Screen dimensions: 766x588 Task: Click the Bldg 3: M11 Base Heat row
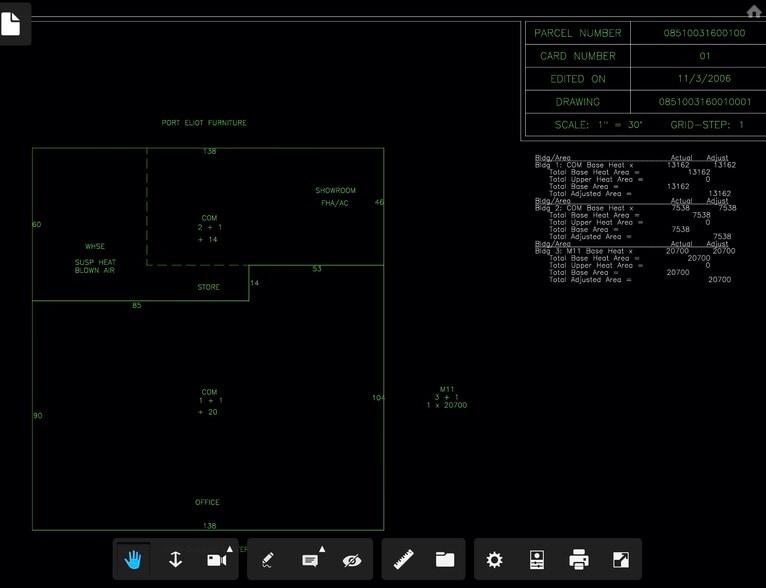pyautogui.click(x=635, y=251)
